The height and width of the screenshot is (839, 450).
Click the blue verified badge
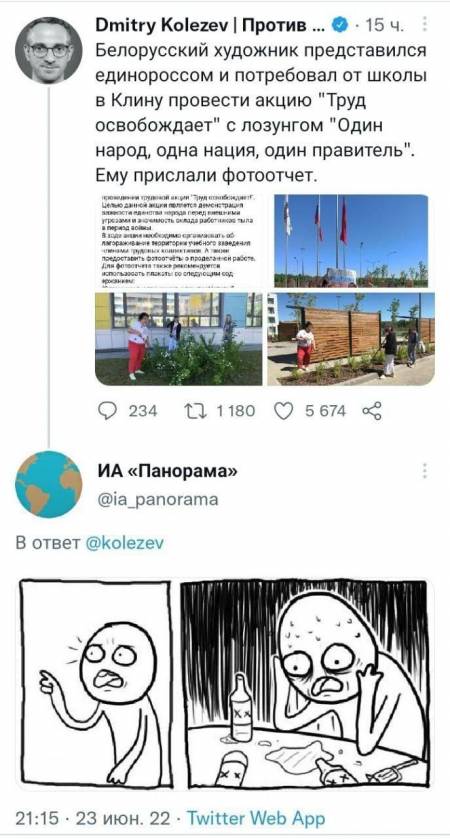(x=339, y=25)
